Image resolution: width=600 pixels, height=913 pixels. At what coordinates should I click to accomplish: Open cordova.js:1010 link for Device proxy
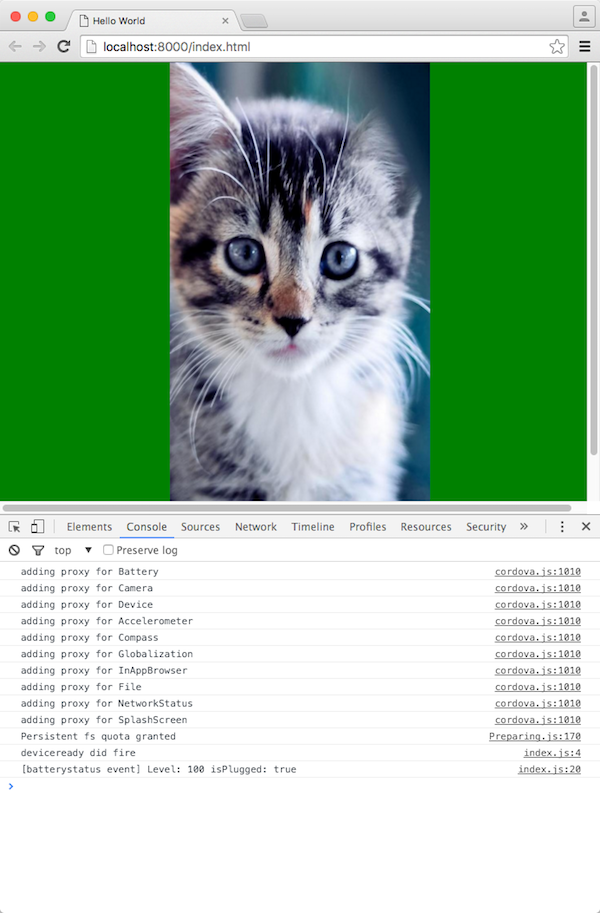[x=538, y=604]
